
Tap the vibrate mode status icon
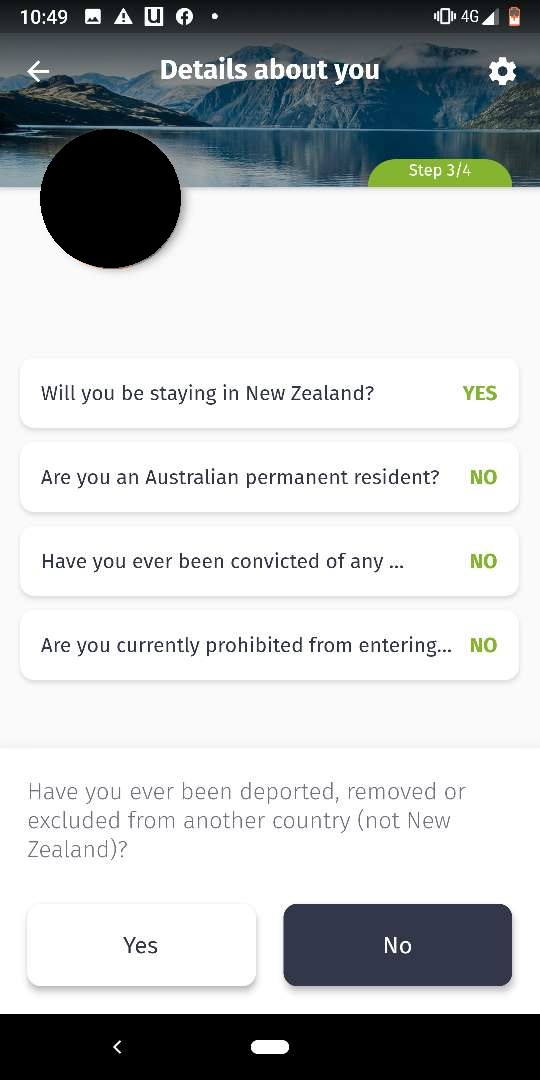[445, 17]
